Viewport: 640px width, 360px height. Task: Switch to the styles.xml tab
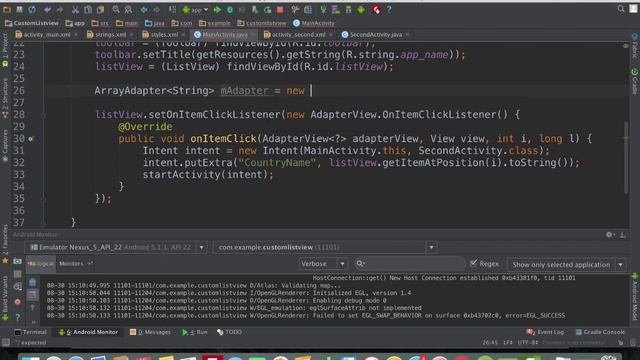pos(164,35)
